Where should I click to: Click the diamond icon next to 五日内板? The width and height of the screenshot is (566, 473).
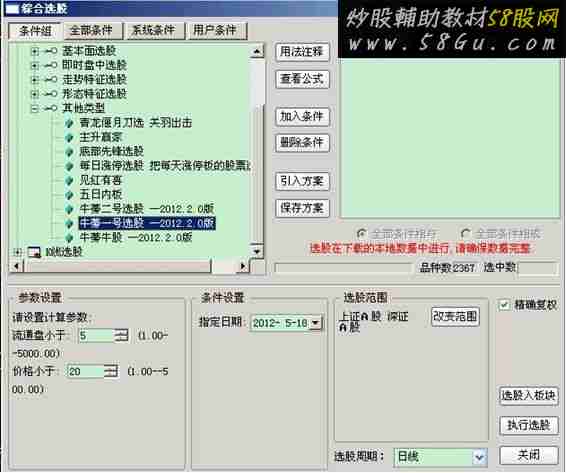pyautogui.click(x=69, y=195)
